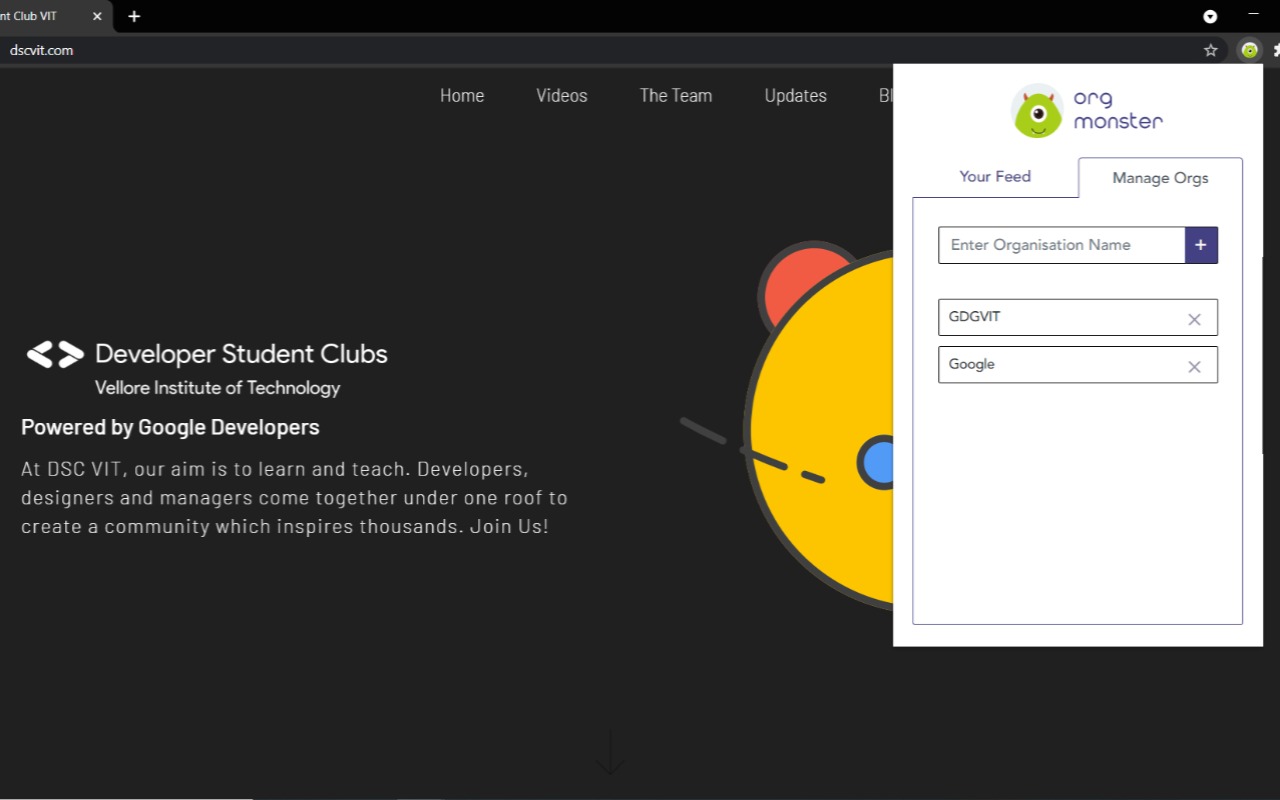Click the 'Vellore Institute of Technology' text
Screen dimensions: 1280x800
pyautogui.click(x=217, y=388)
